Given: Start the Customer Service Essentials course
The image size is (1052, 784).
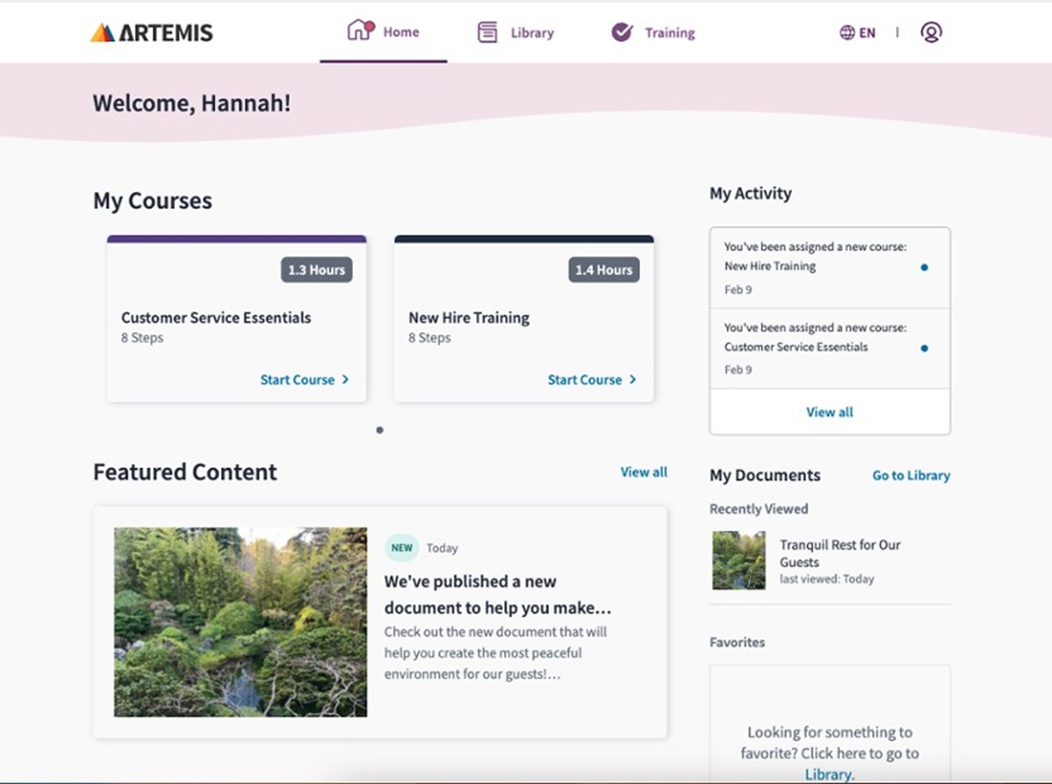Looking at the screenshot, I should click(x=297, y=380).
